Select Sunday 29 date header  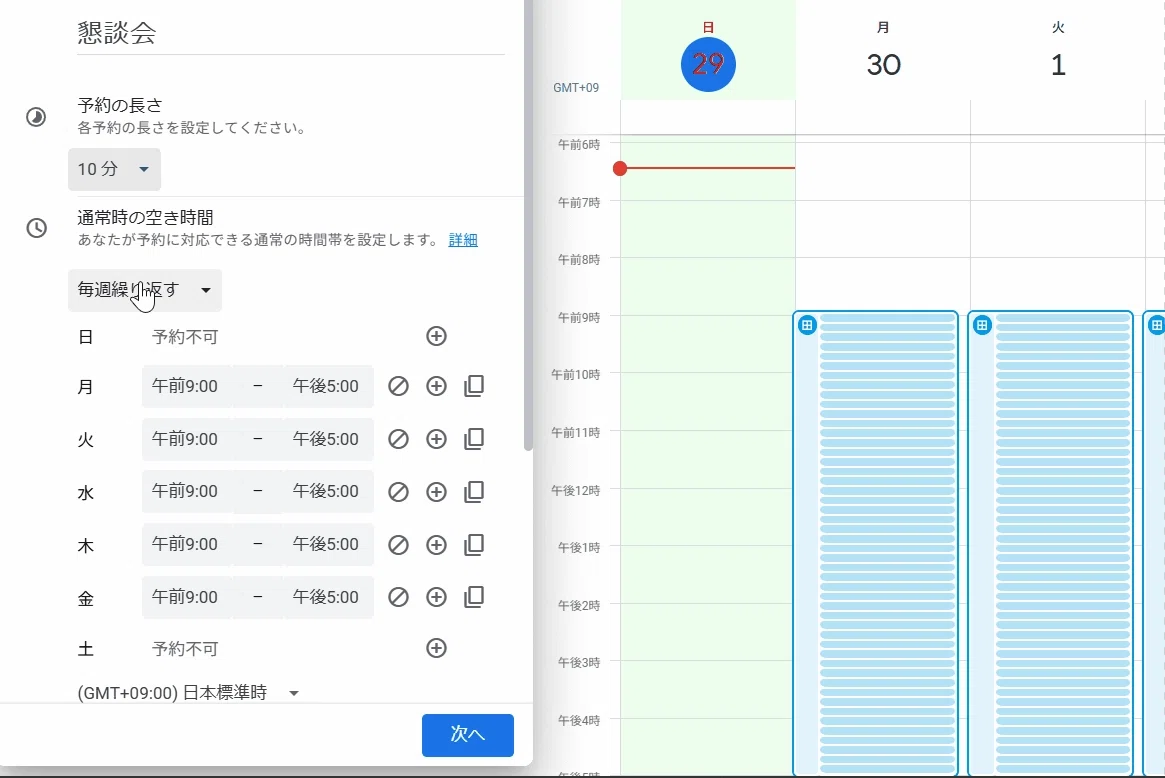coord(708,64)
